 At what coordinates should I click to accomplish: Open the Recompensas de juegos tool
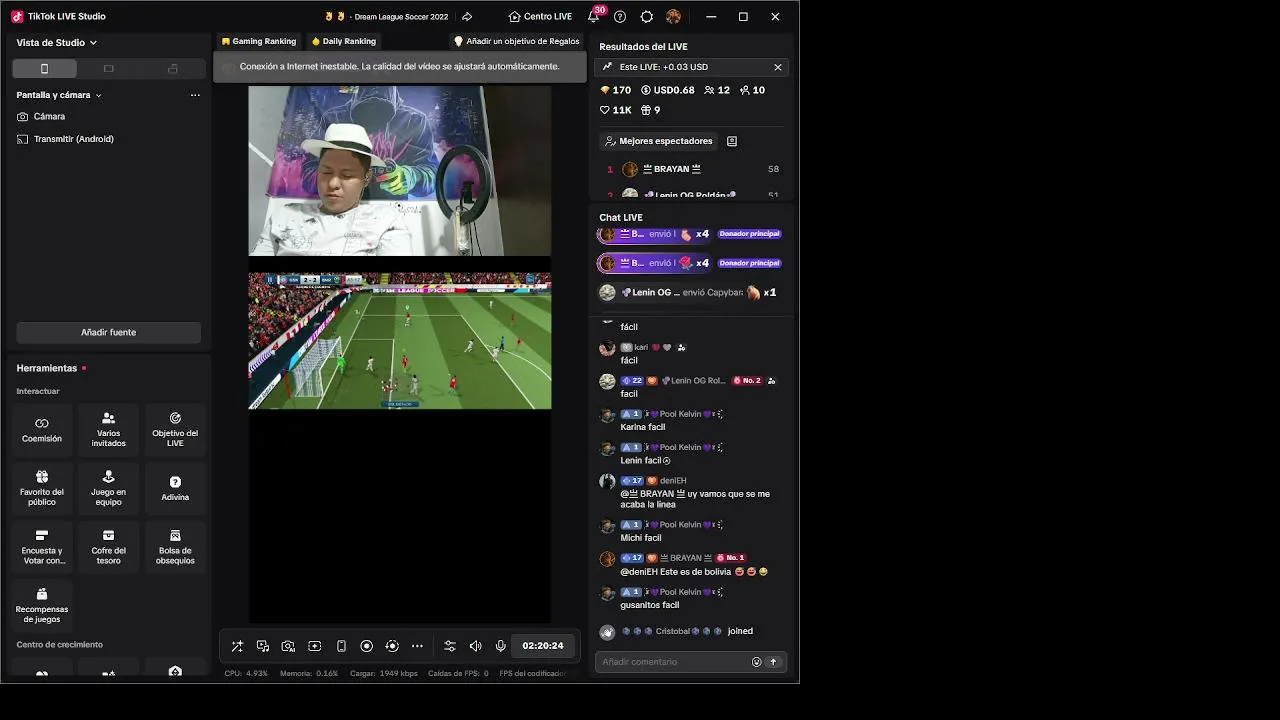(42, 605)
